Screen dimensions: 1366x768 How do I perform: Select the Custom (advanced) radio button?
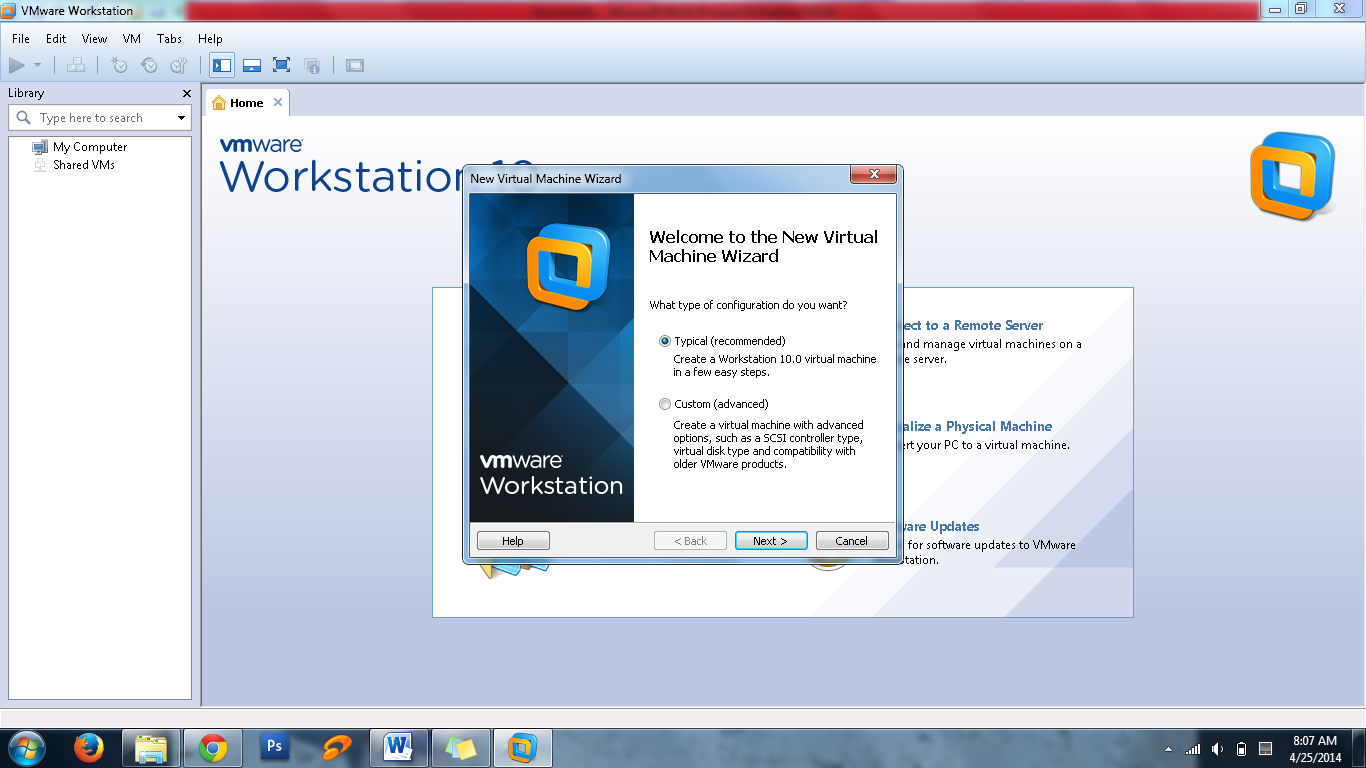pyautogui.click(x=665, y=404)
